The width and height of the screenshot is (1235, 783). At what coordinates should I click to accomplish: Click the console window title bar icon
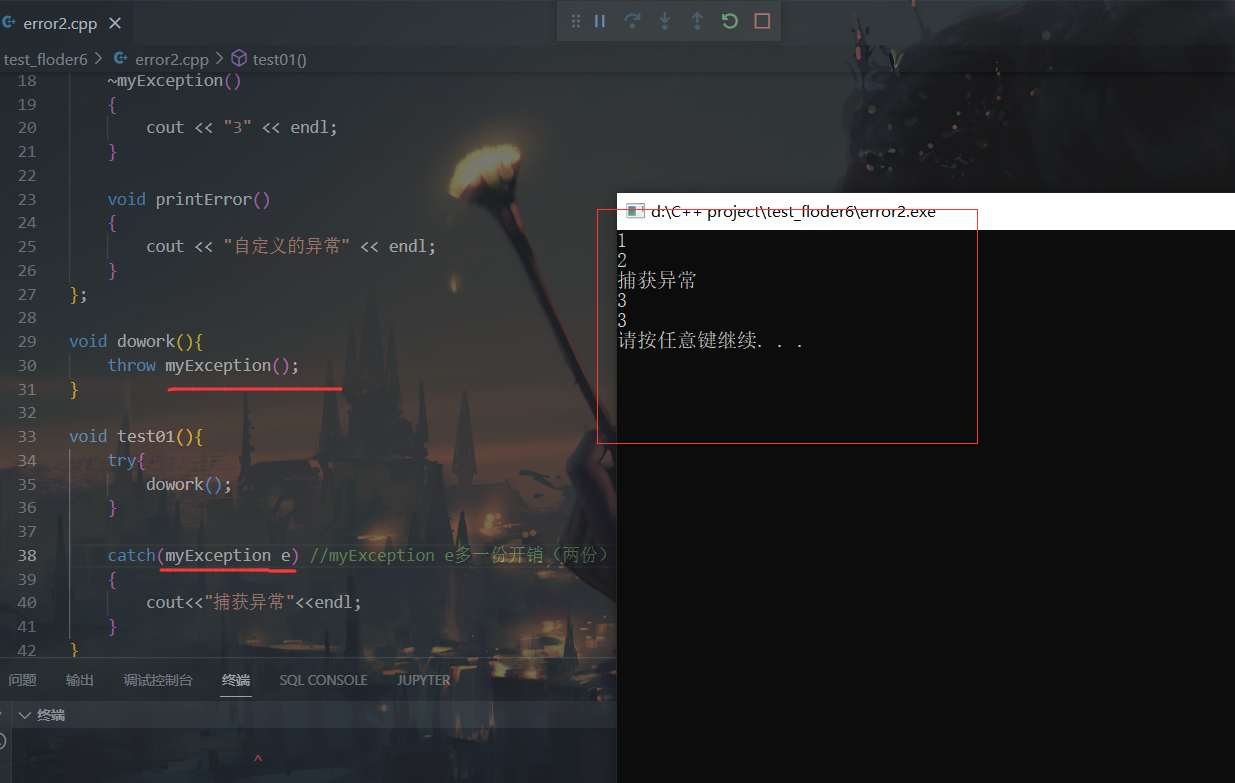(x=634, y=211)
